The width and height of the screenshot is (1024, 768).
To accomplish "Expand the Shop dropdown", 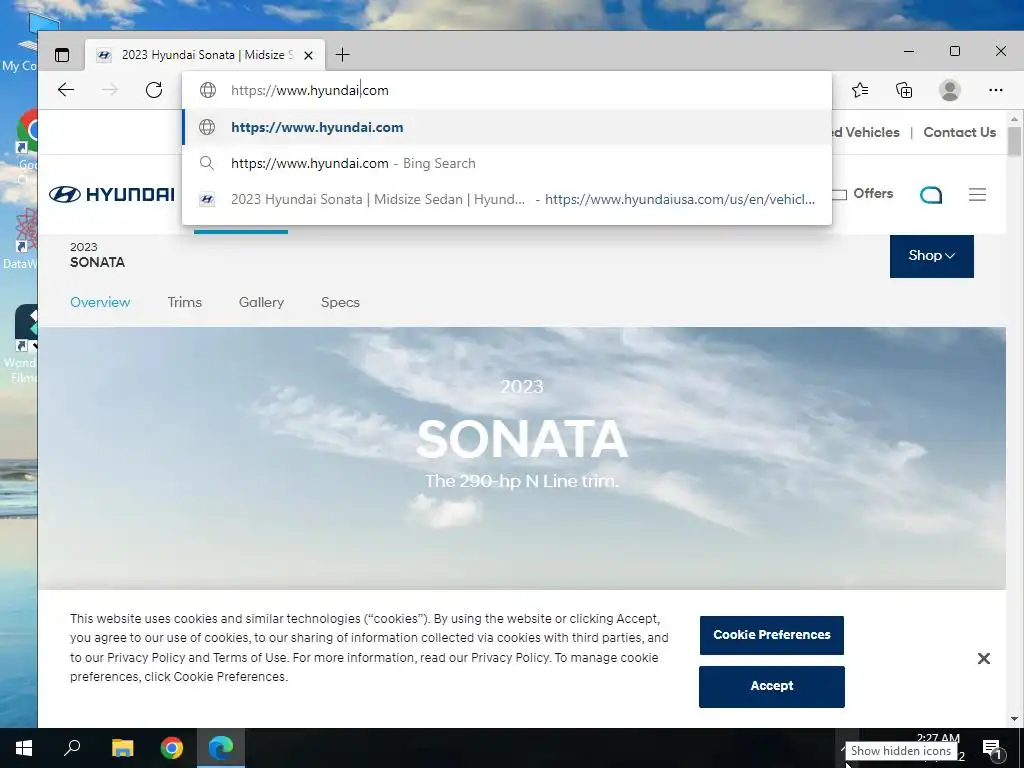I will tap(931, 256).
